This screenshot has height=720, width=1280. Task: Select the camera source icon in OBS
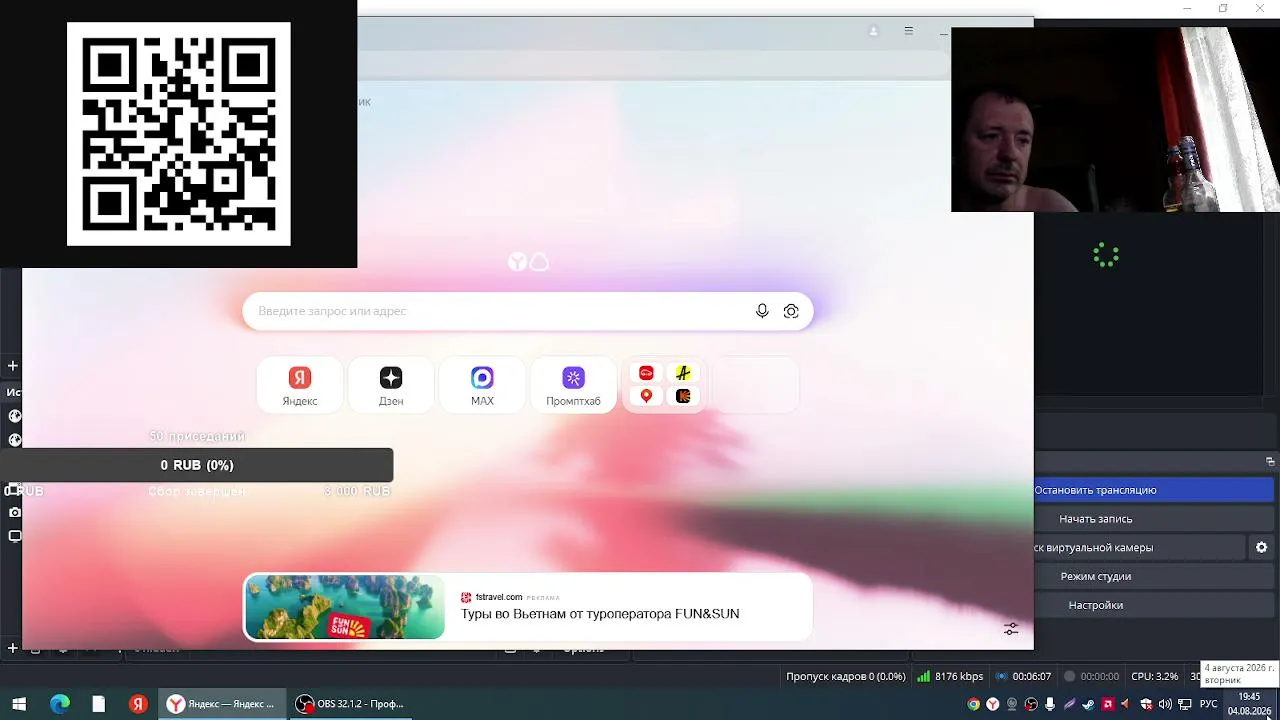pyautogui.click(x=15, y=512)
